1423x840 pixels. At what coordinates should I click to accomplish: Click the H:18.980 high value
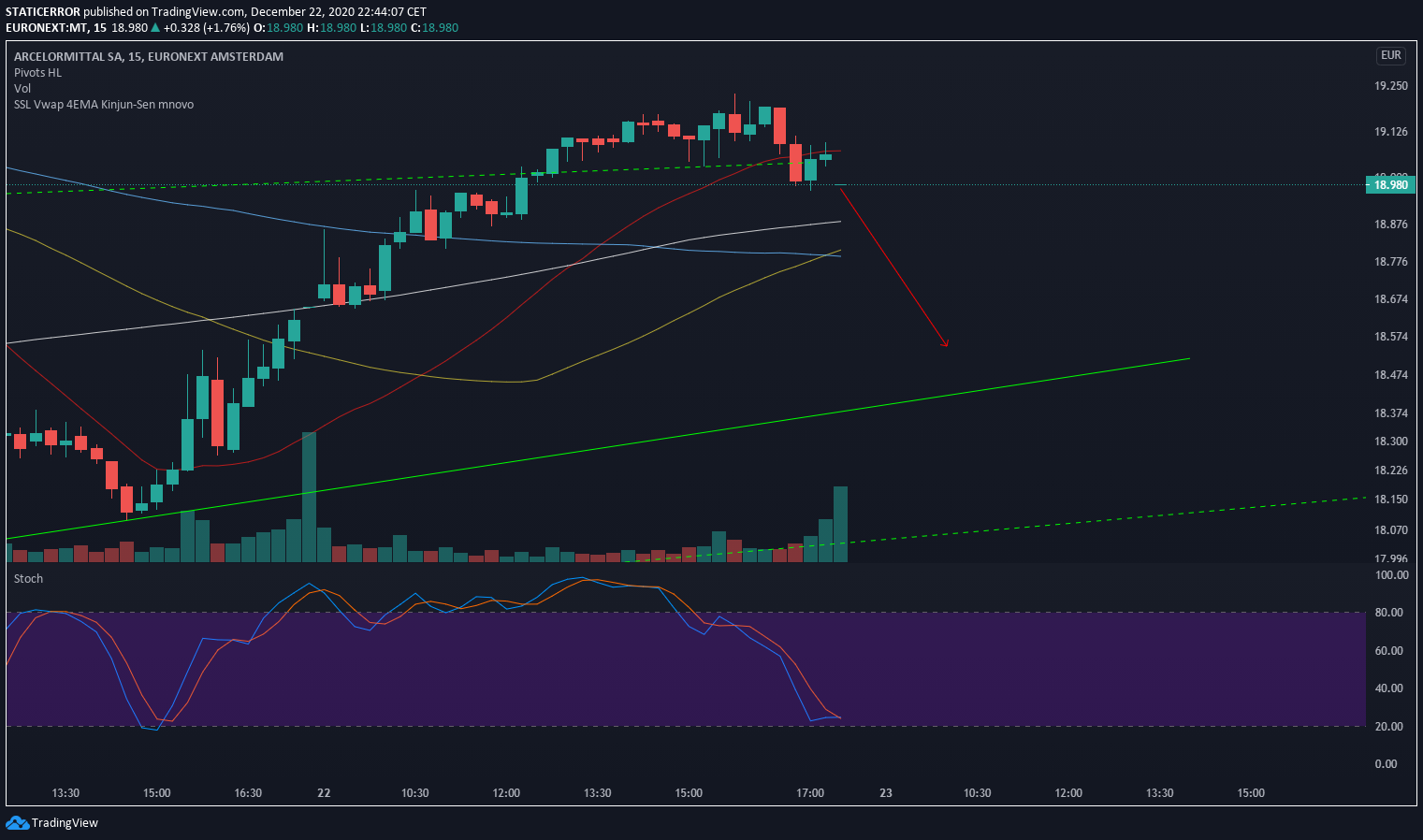tap(331, 28)
